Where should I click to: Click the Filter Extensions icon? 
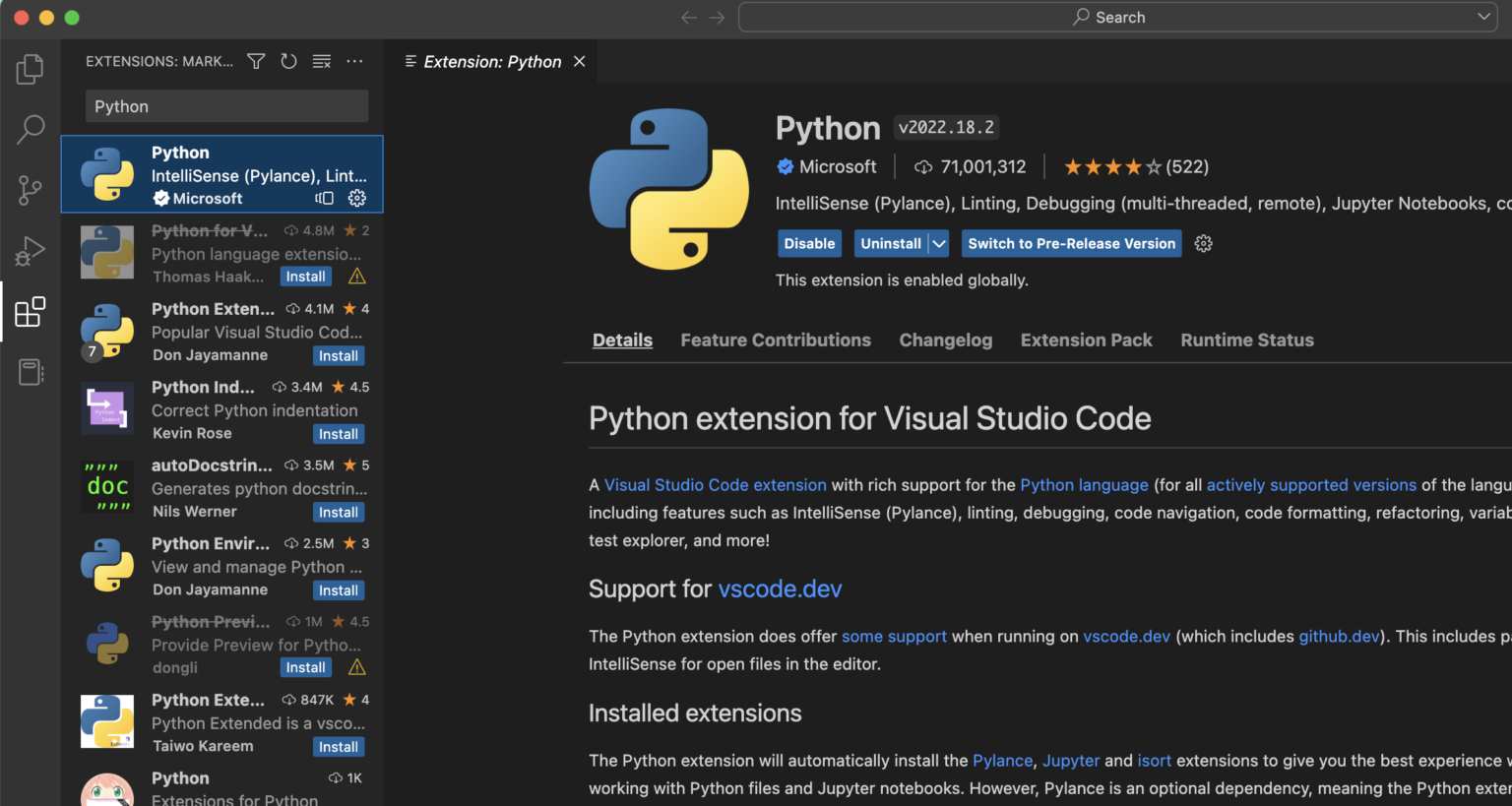click(255, 61)
